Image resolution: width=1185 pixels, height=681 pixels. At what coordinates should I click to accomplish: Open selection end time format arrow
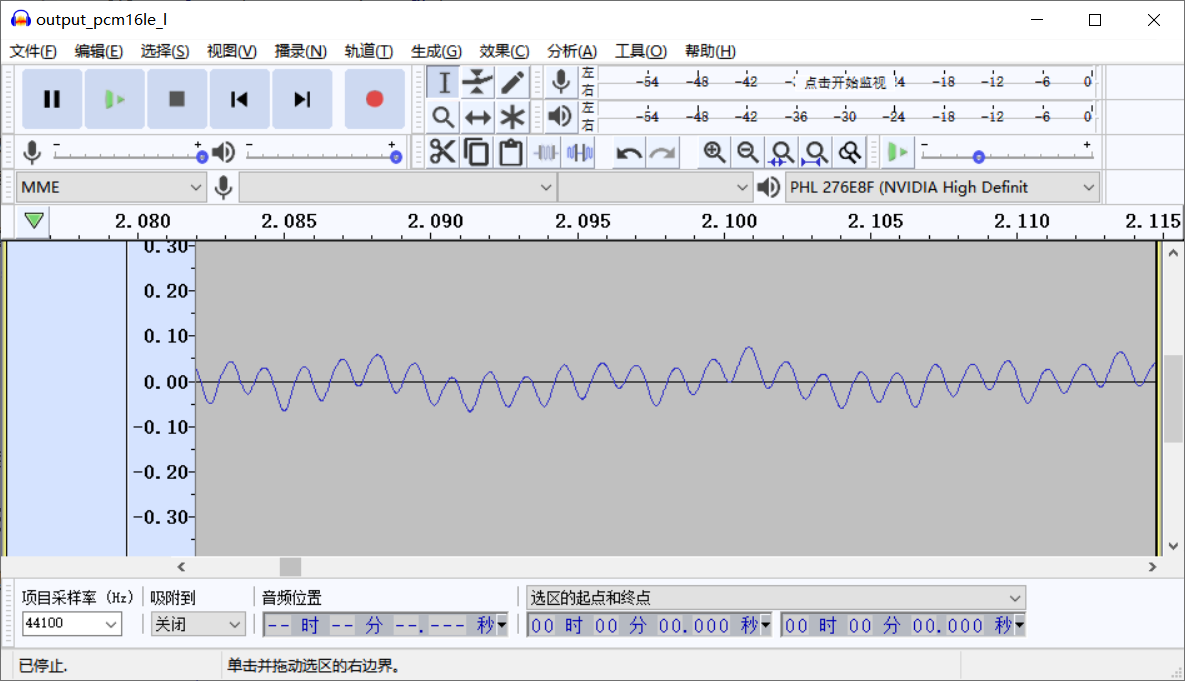coord(1019,625)
